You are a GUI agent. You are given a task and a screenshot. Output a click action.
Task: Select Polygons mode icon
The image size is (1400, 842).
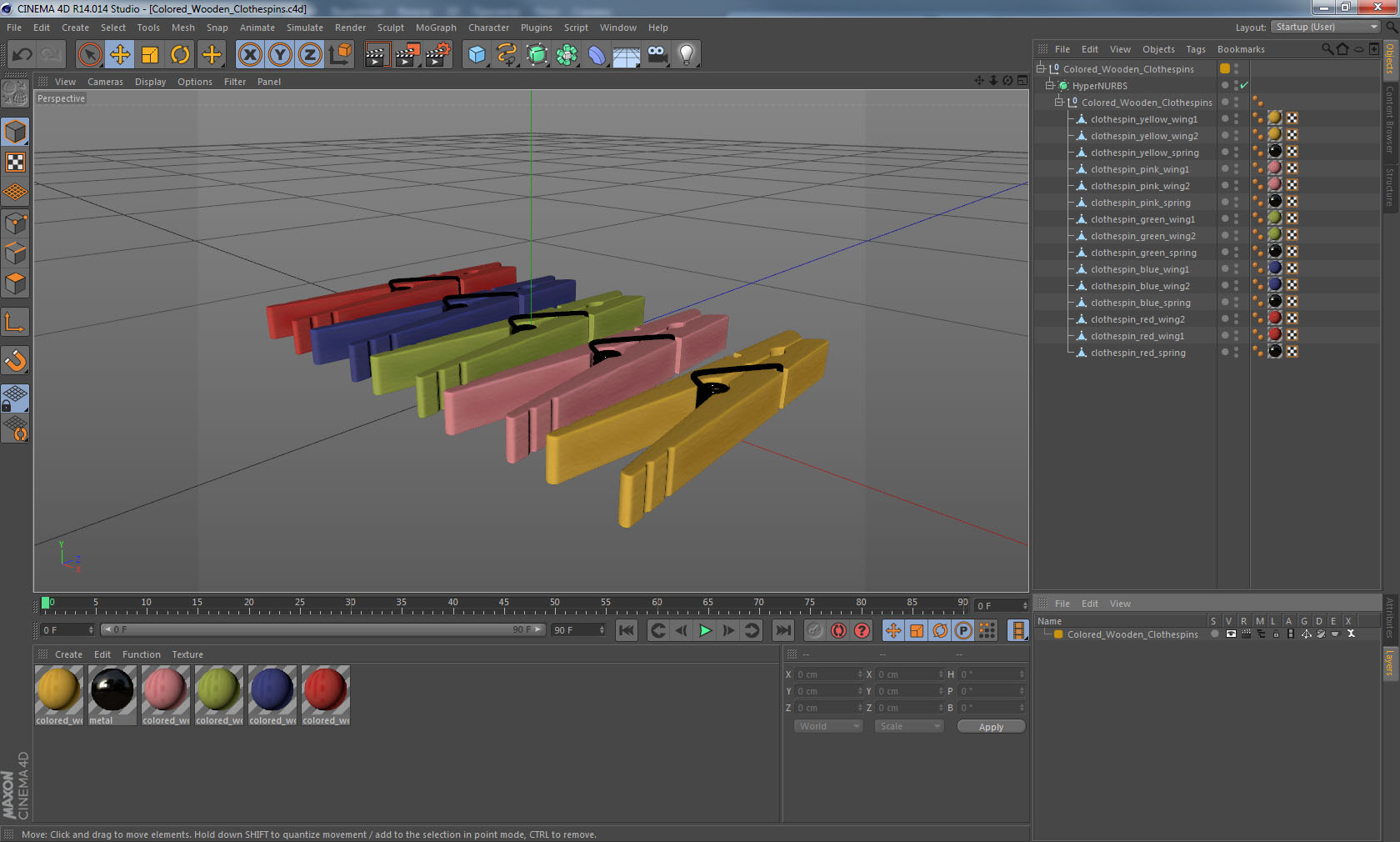[16, 283]
